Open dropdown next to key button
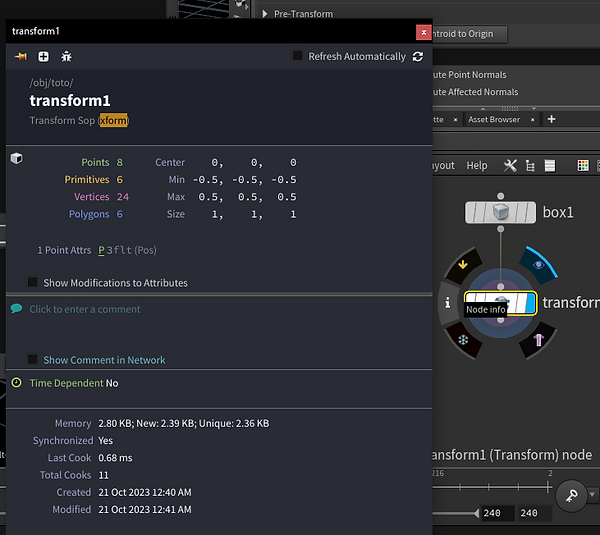Image resolution: width=600 pixels, height=535 pixels. (x=592, y=494)
